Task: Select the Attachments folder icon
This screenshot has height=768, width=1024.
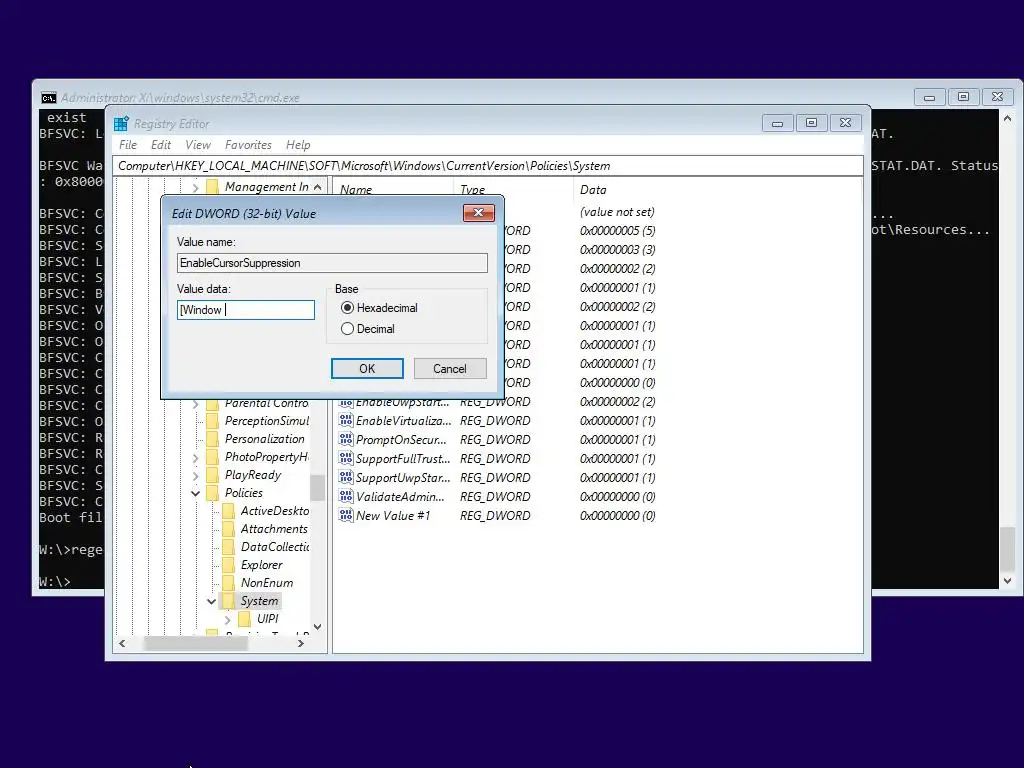Action: 228,529
